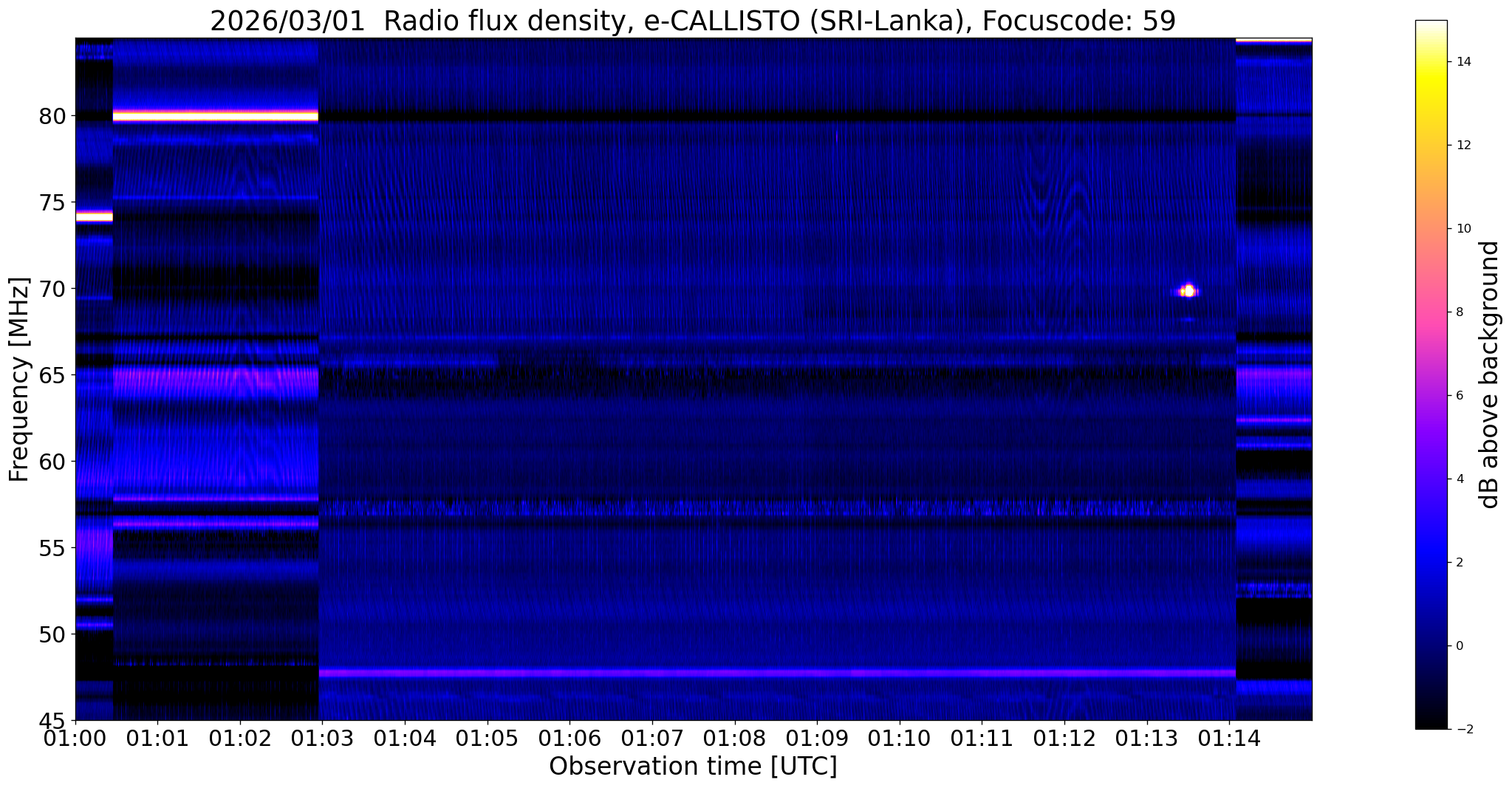The height and width of the screenshot is (788, 1512).
Task: Click the 01:14 time tick label
Action: click(1229, 738)
